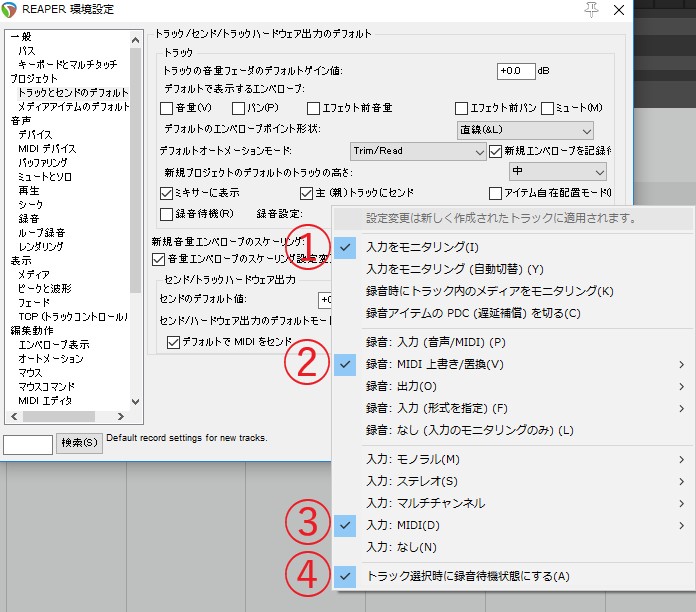The image size is (696, 612).
Task: Click the tree horizontal scroll left arrow
Action: coord(14,417)
